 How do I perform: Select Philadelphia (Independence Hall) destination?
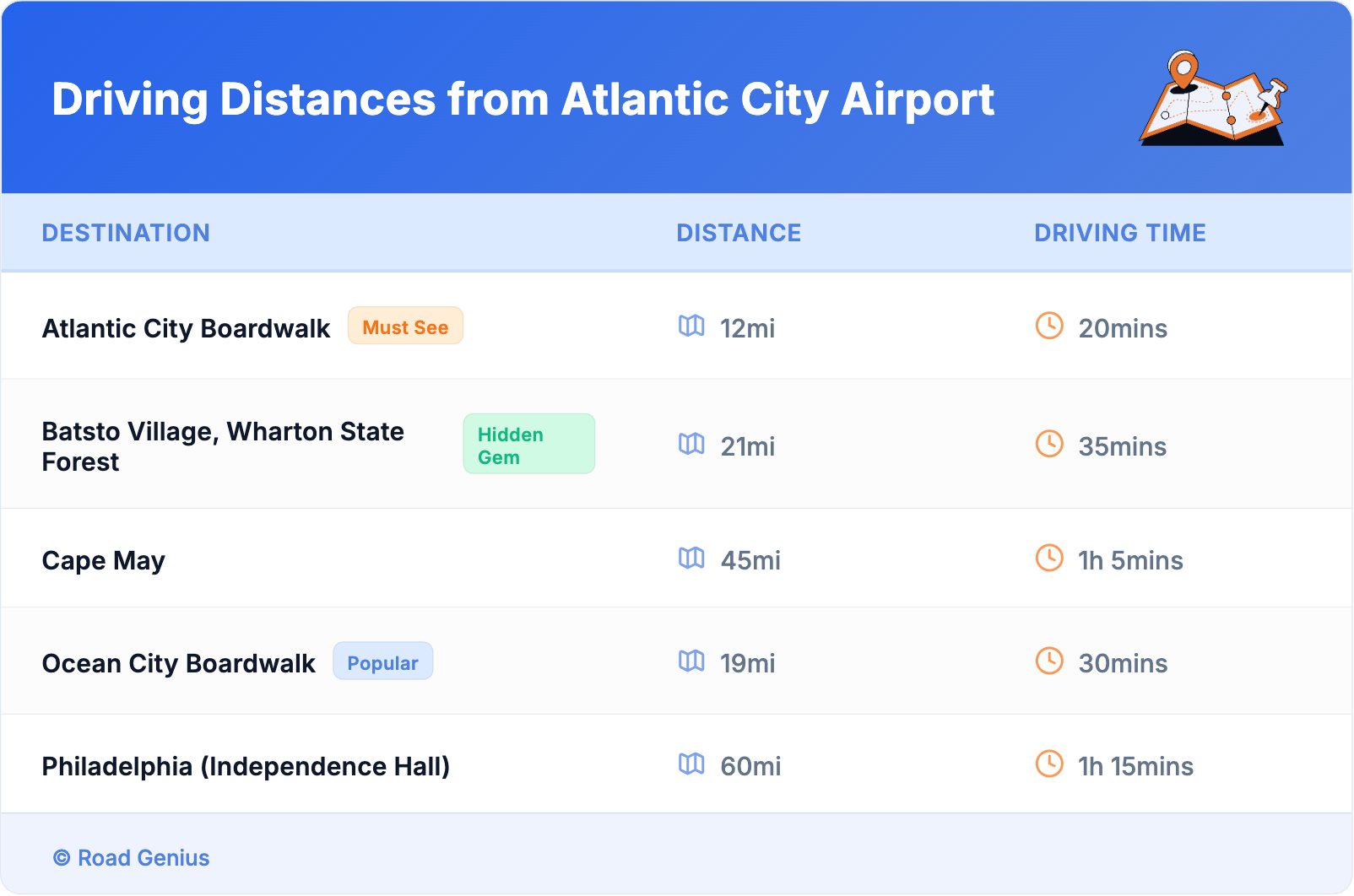pos(246,766)
